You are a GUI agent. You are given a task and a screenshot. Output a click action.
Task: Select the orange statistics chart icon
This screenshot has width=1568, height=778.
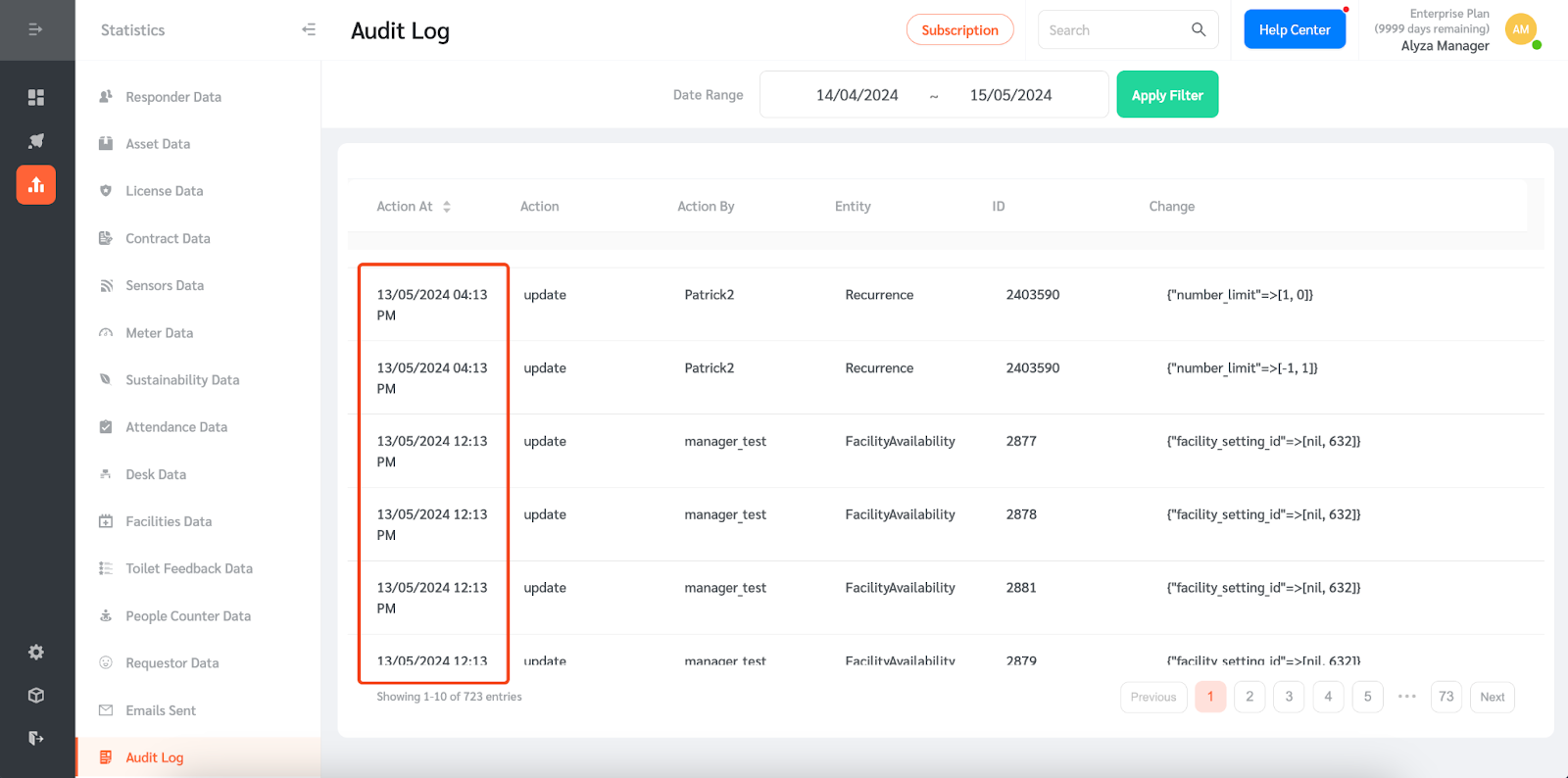[x=36, y=184]
